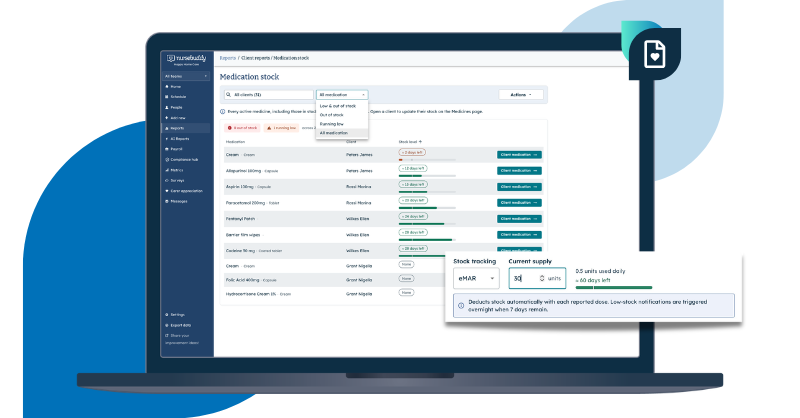Open the Actions dropdown
The image size is (800, 418).
520,95
